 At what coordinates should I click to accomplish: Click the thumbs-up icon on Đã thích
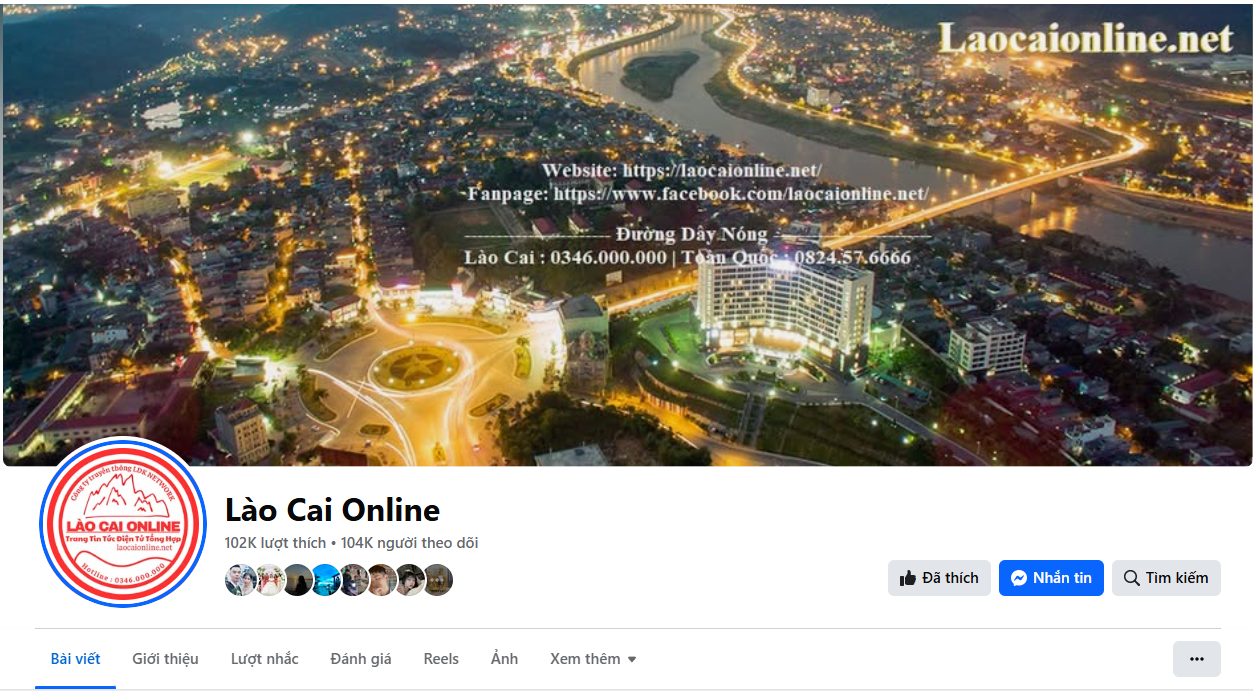coord(908,578)
